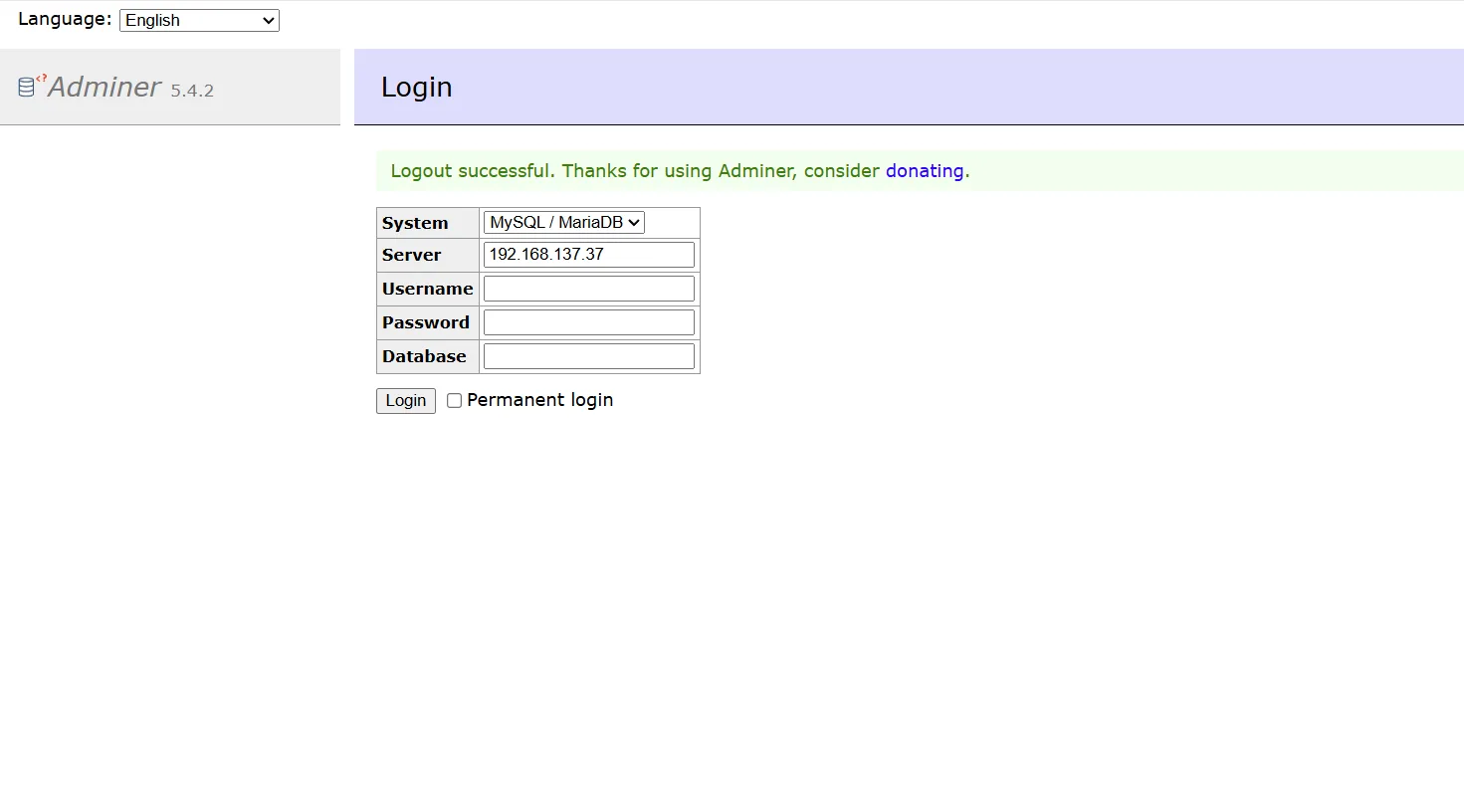
Task: Open the System database type dropdown
Action: coord(564,223)
